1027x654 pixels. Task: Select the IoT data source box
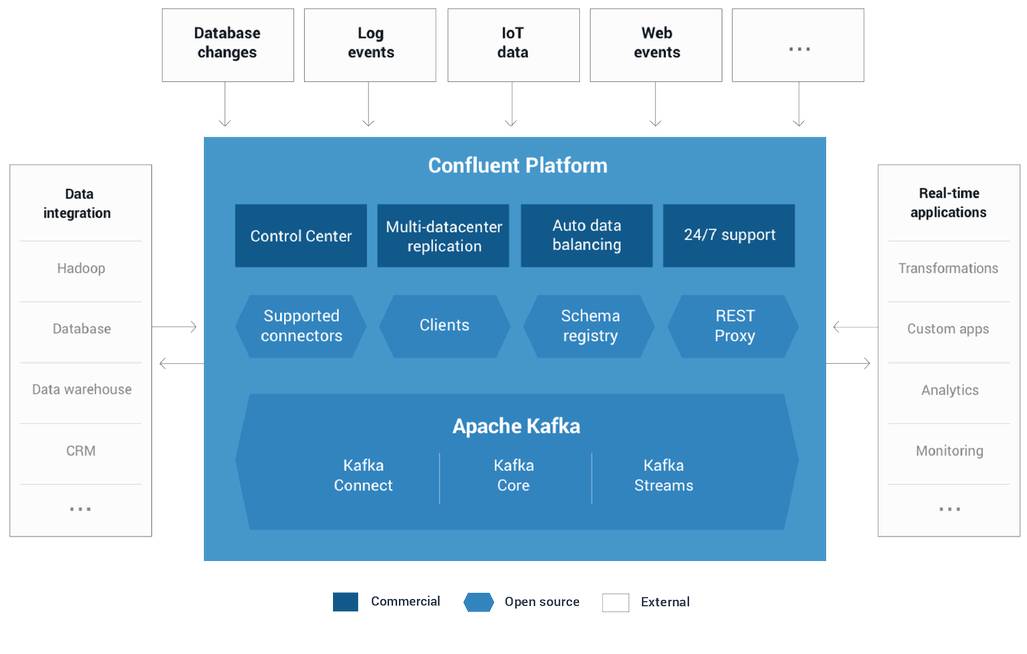513,45
